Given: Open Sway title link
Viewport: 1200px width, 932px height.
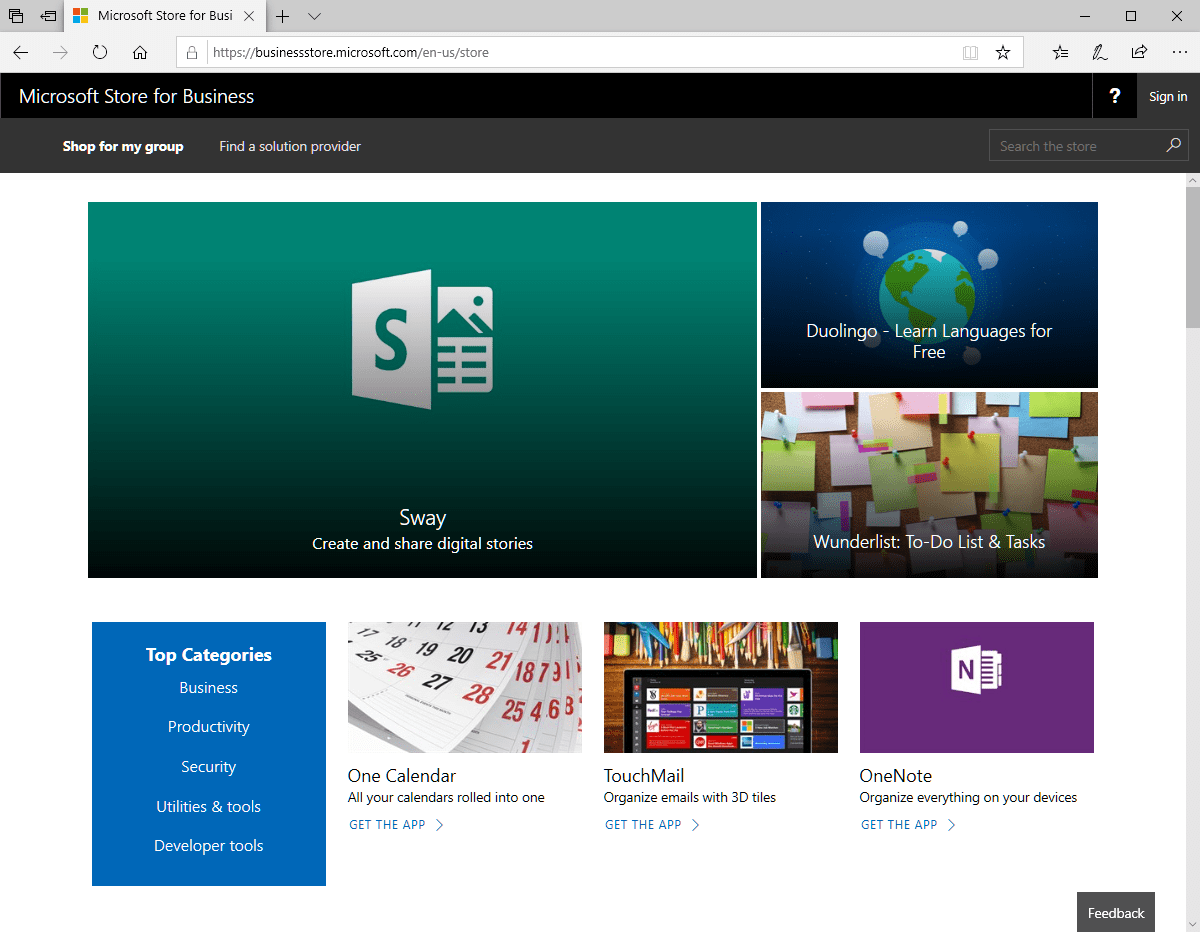Looking at the screenshot, I should 422,518.
